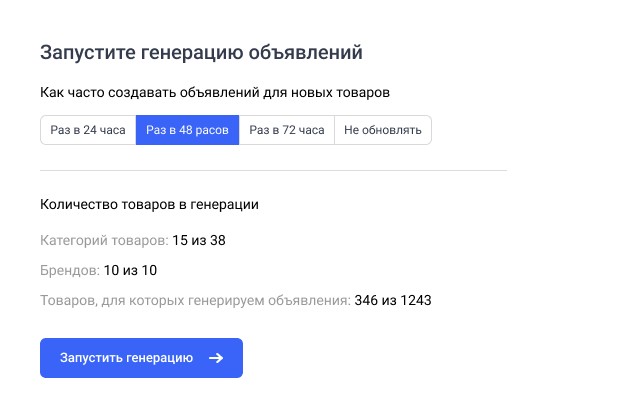The height and width of the screenshot is (418, 620).
Task: Select the "Не обновлять" option
Action: (383, 131)
